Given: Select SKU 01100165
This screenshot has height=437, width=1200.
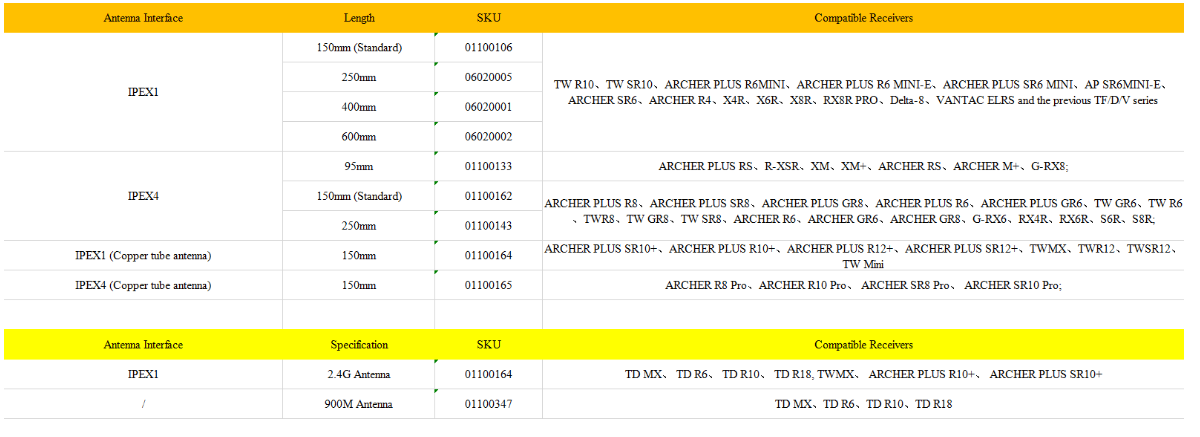Looking at the screenshot, I should pyautogui.click(x=489, y=285).
